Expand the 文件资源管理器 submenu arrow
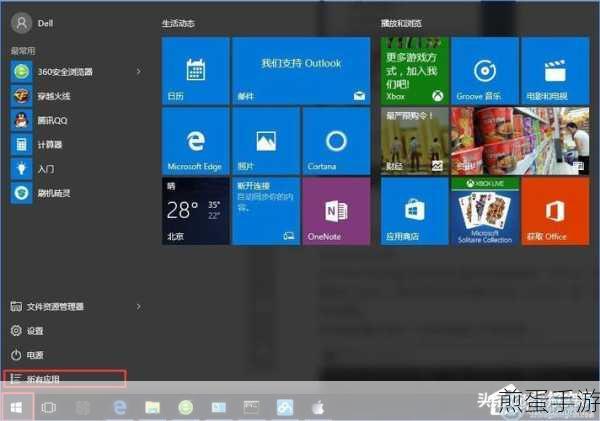The height and width of the screenshot is (421, 600). click(139, 307)
